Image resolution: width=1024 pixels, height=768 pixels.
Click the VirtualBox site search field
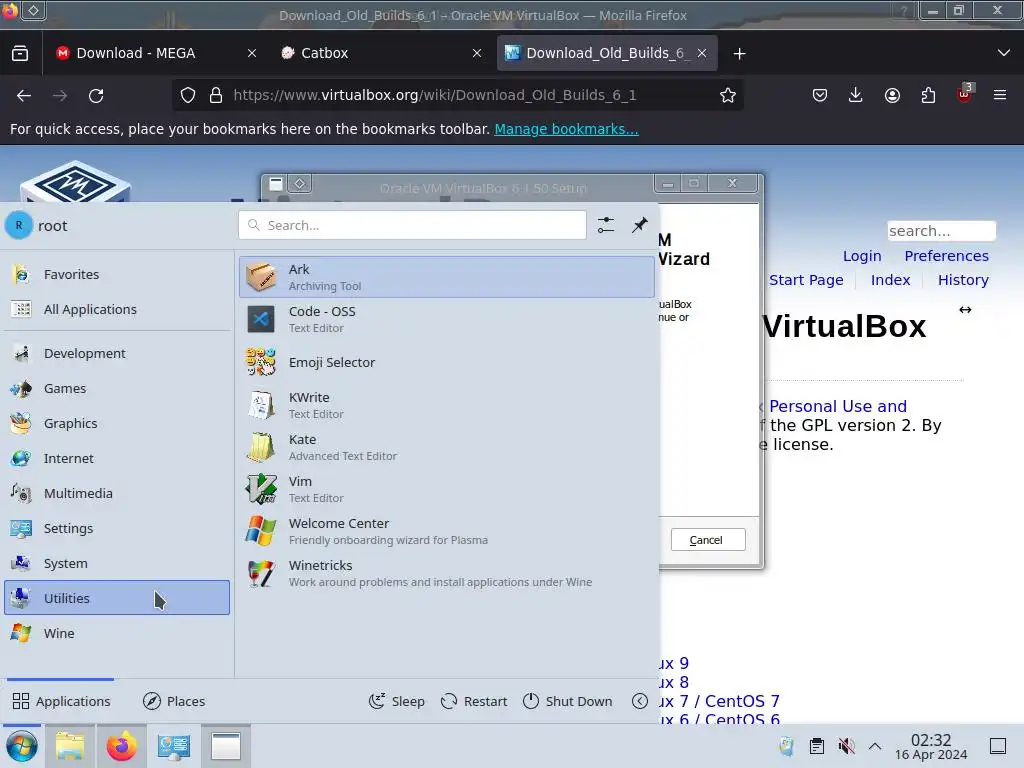point(941,231)
